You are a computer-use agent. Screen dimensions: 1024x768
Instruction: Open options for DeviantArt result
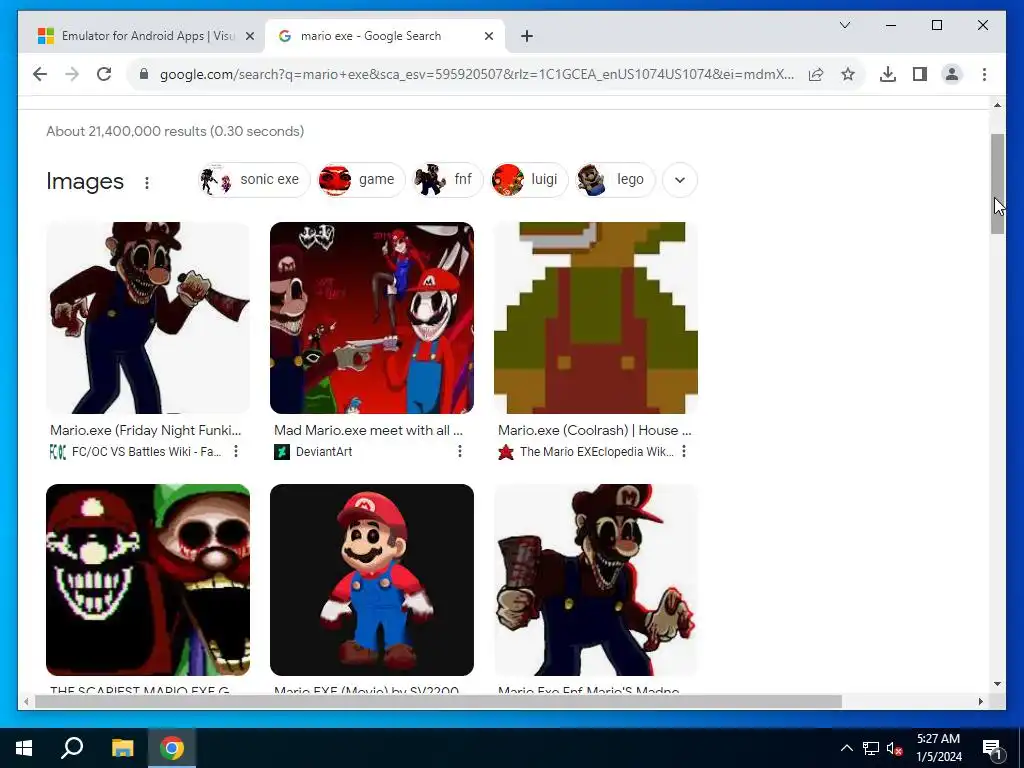pyautogui.click(x=460, y=451)
